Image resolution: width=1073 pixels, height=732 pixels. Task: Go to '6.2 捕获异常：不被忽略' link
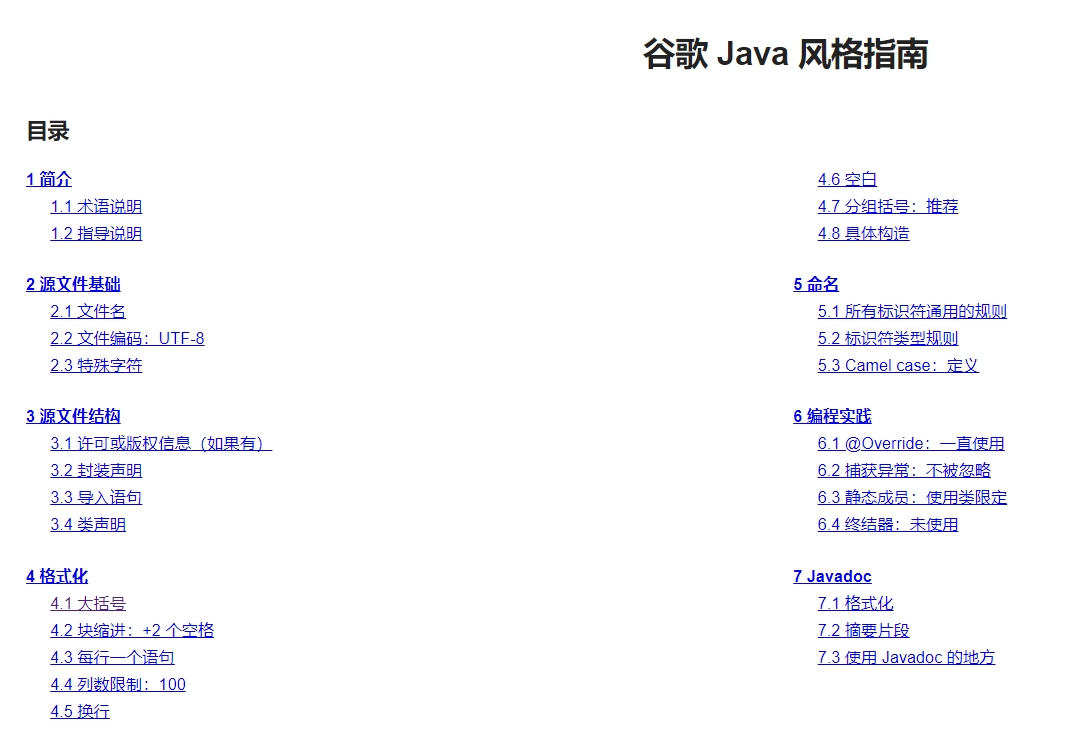pyautogui.click(x=904, y=471)
